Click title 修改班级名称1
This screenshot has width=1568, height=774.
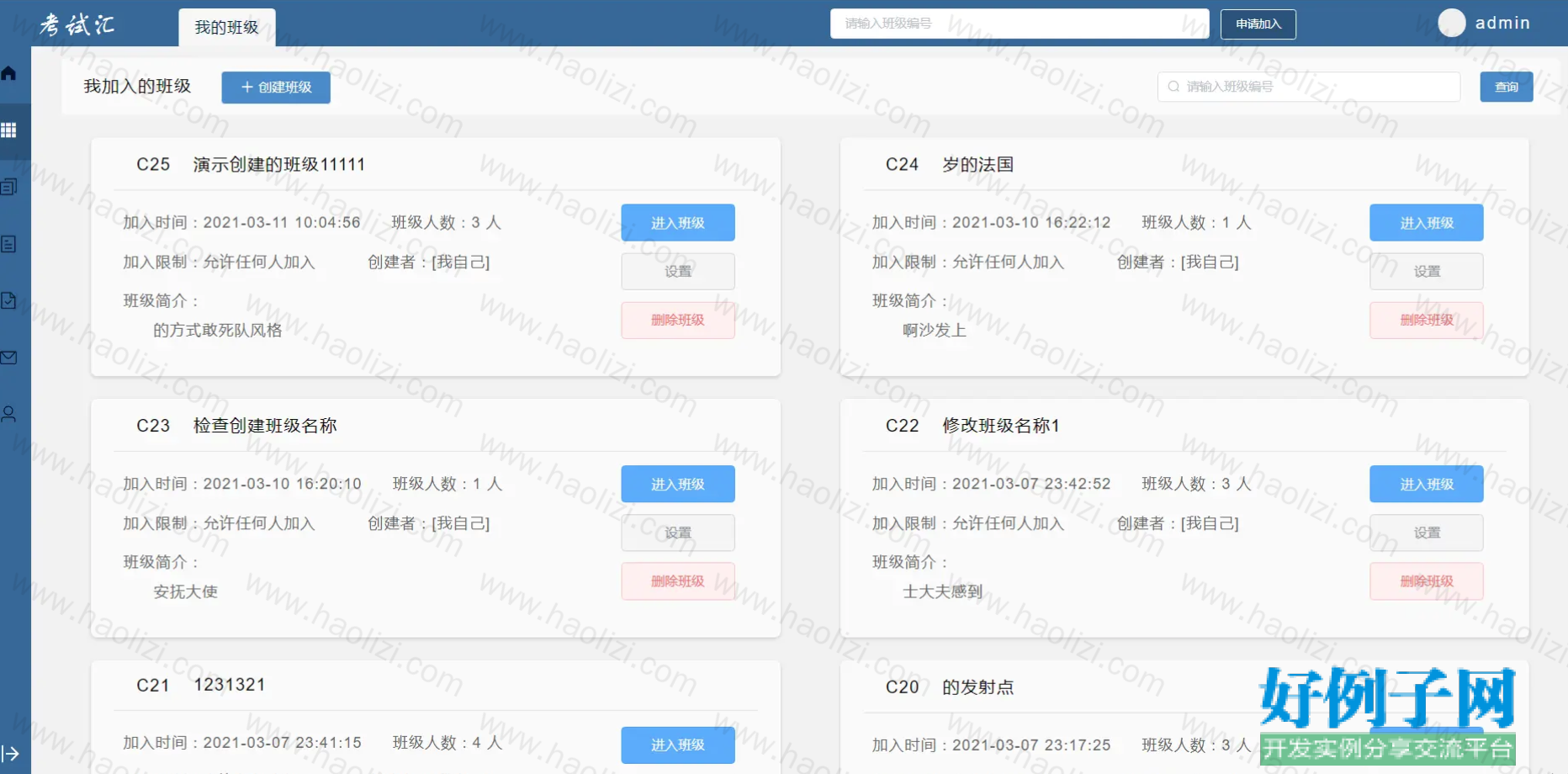1001,426
